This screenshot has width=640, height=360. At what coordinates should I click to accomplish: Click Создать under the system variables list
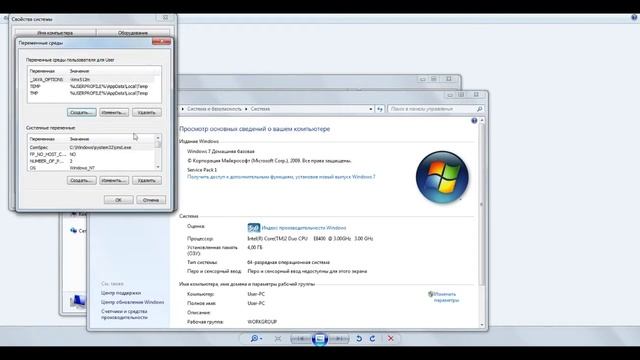click(82, 180)
